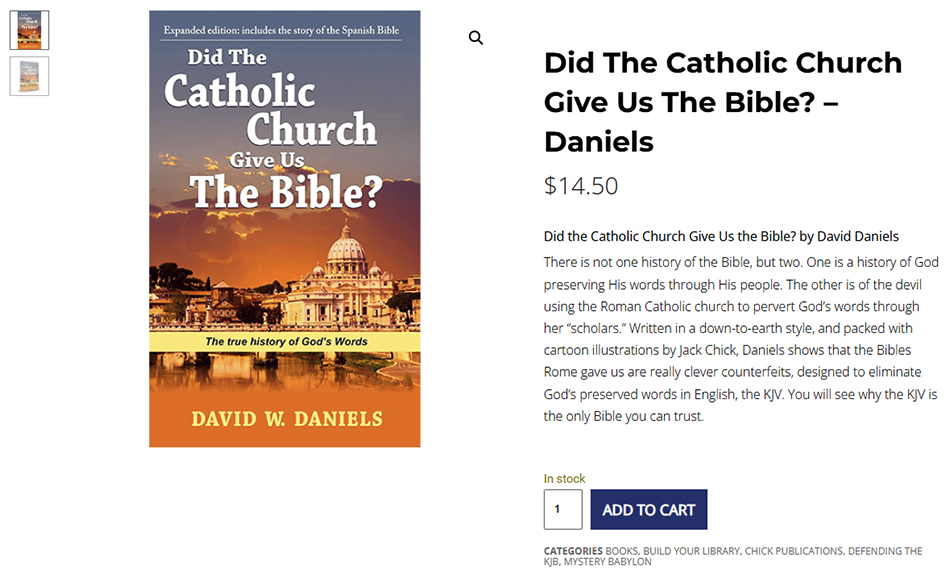The width and height of the screenshot is (950, 578).
Task: Click the Categories label
Action: (x=573, y=551)
